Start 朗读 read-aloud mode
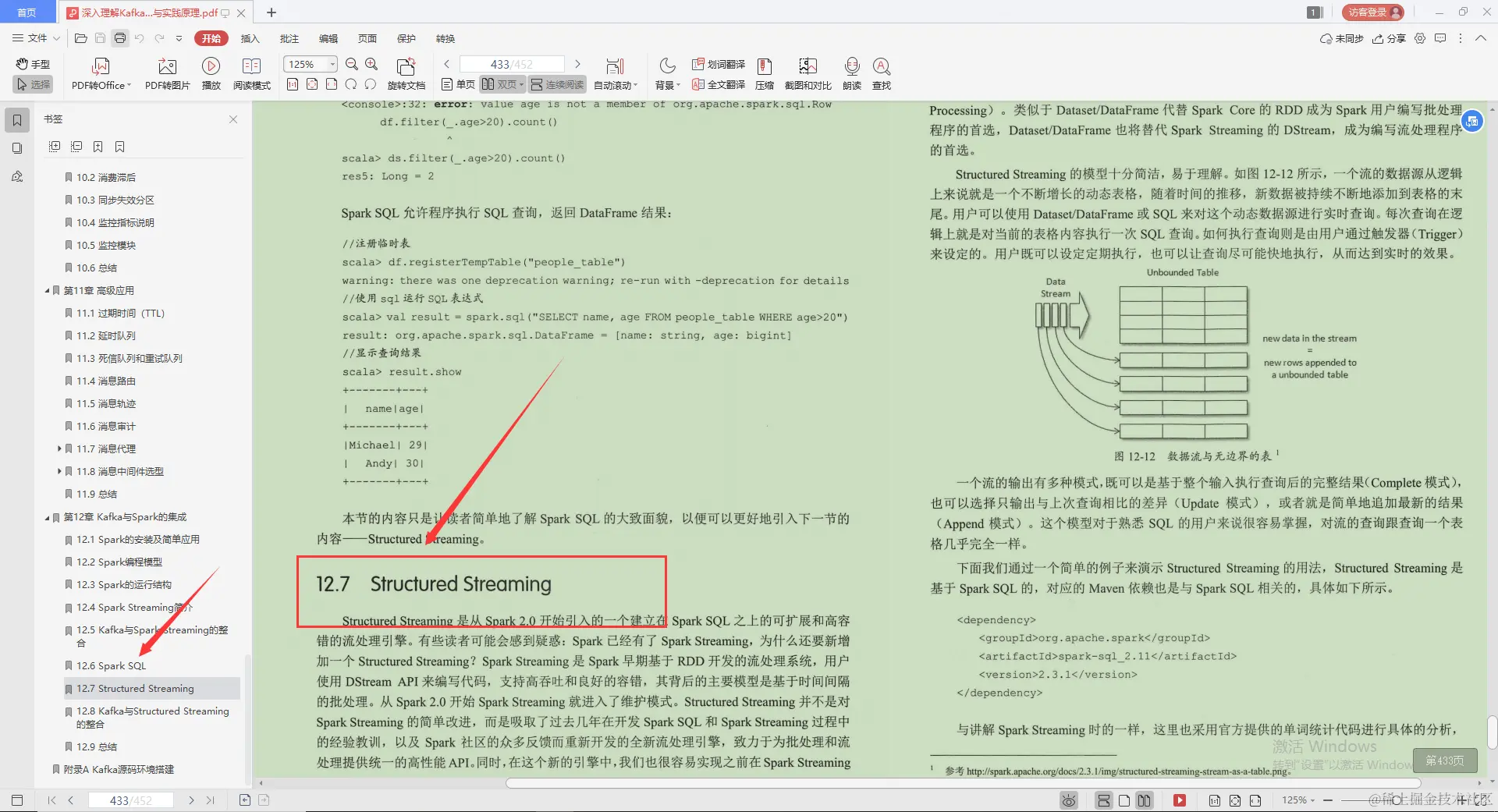 pos(852,73)
